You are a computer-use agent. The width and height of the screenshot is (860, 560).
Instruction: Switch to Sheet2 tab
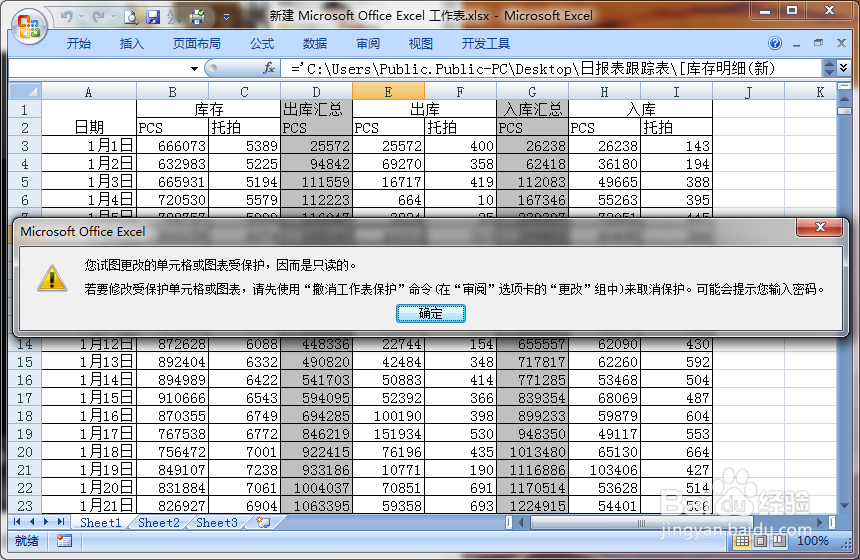click(159, 522)
